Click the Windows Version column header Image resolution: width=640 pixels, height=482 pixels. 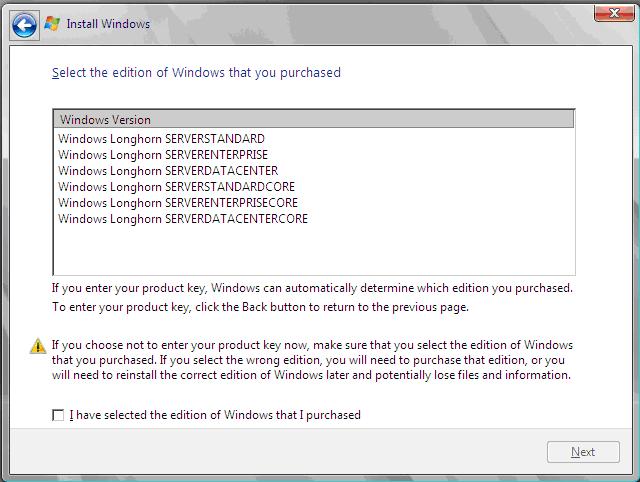point(313,120)
